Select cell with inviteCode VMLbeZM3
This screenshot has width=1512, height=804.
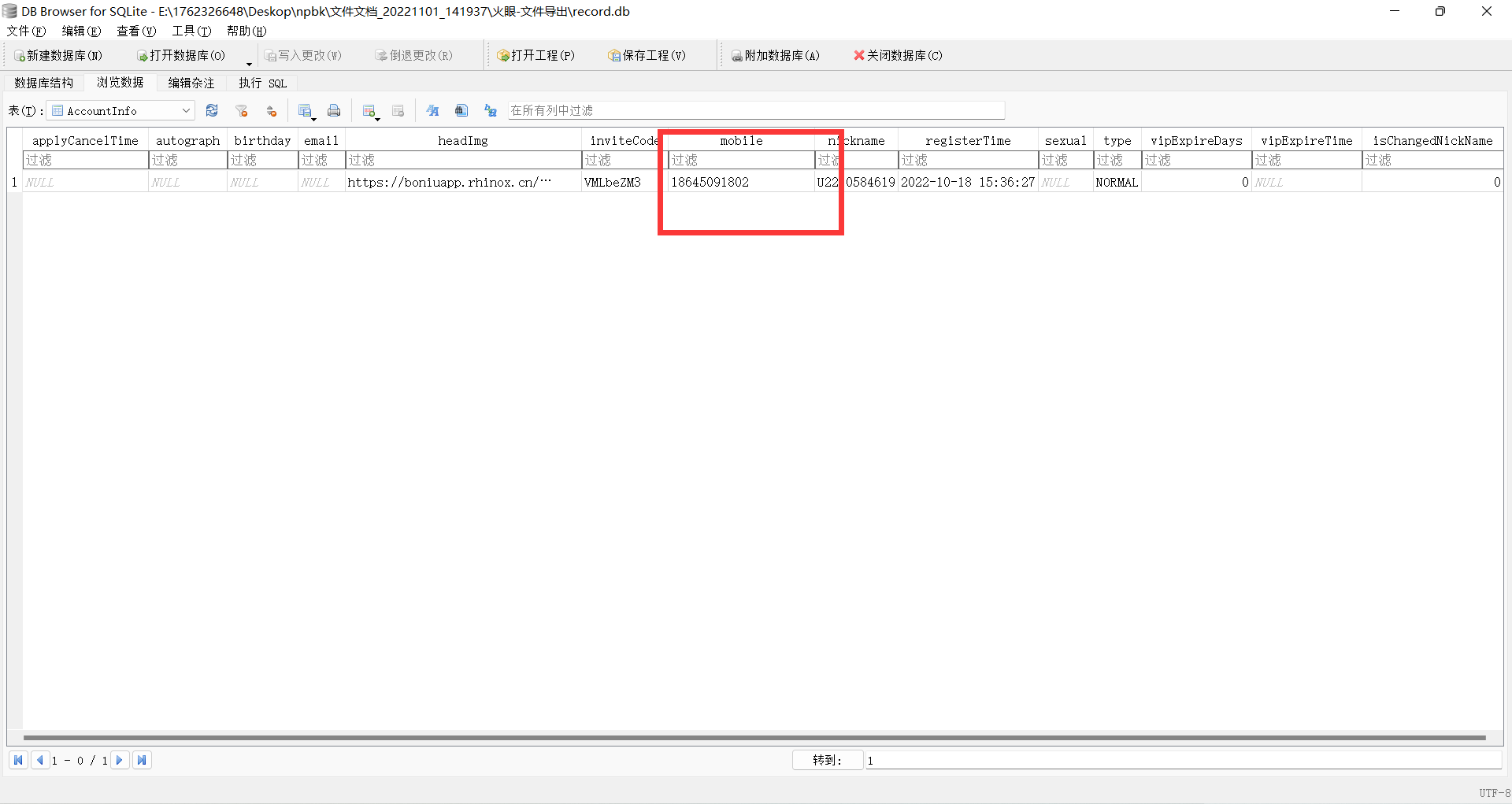coord(624,182)
